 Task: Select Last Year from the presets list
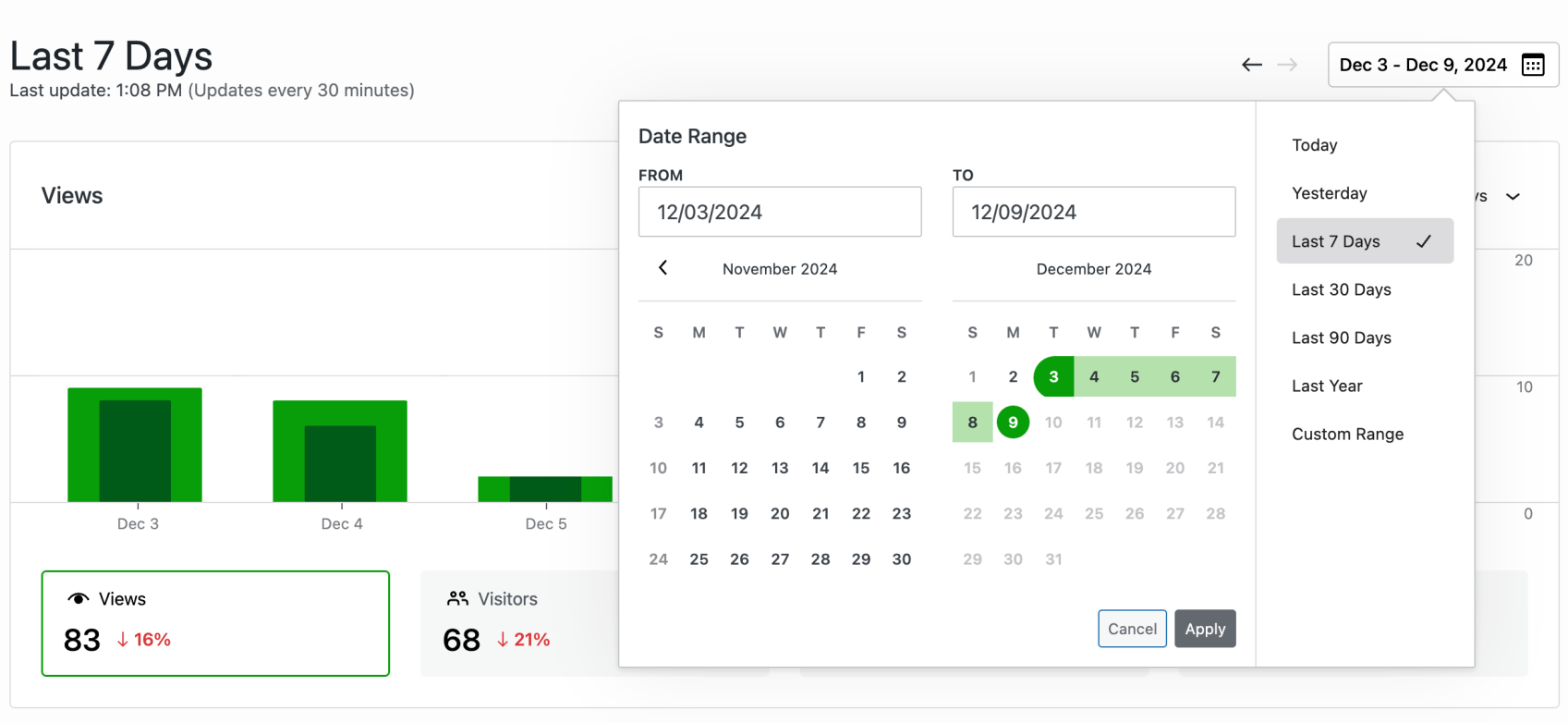(1327, 386)
